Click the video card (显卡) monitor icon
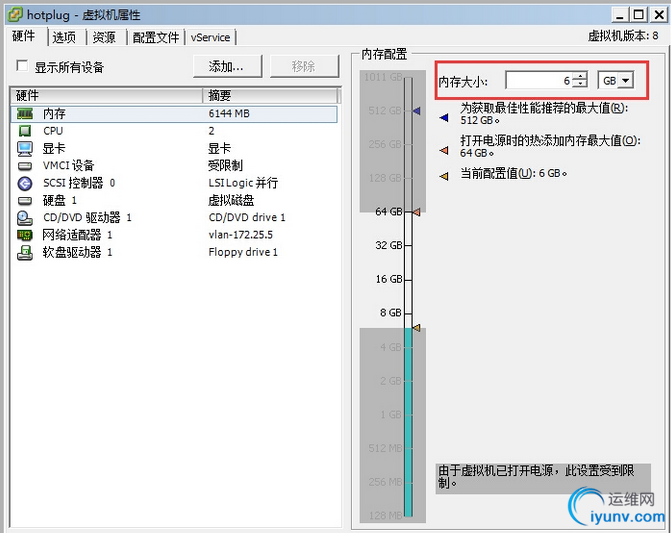The height and width of the screenshot is (533, 671). [25, 148]
